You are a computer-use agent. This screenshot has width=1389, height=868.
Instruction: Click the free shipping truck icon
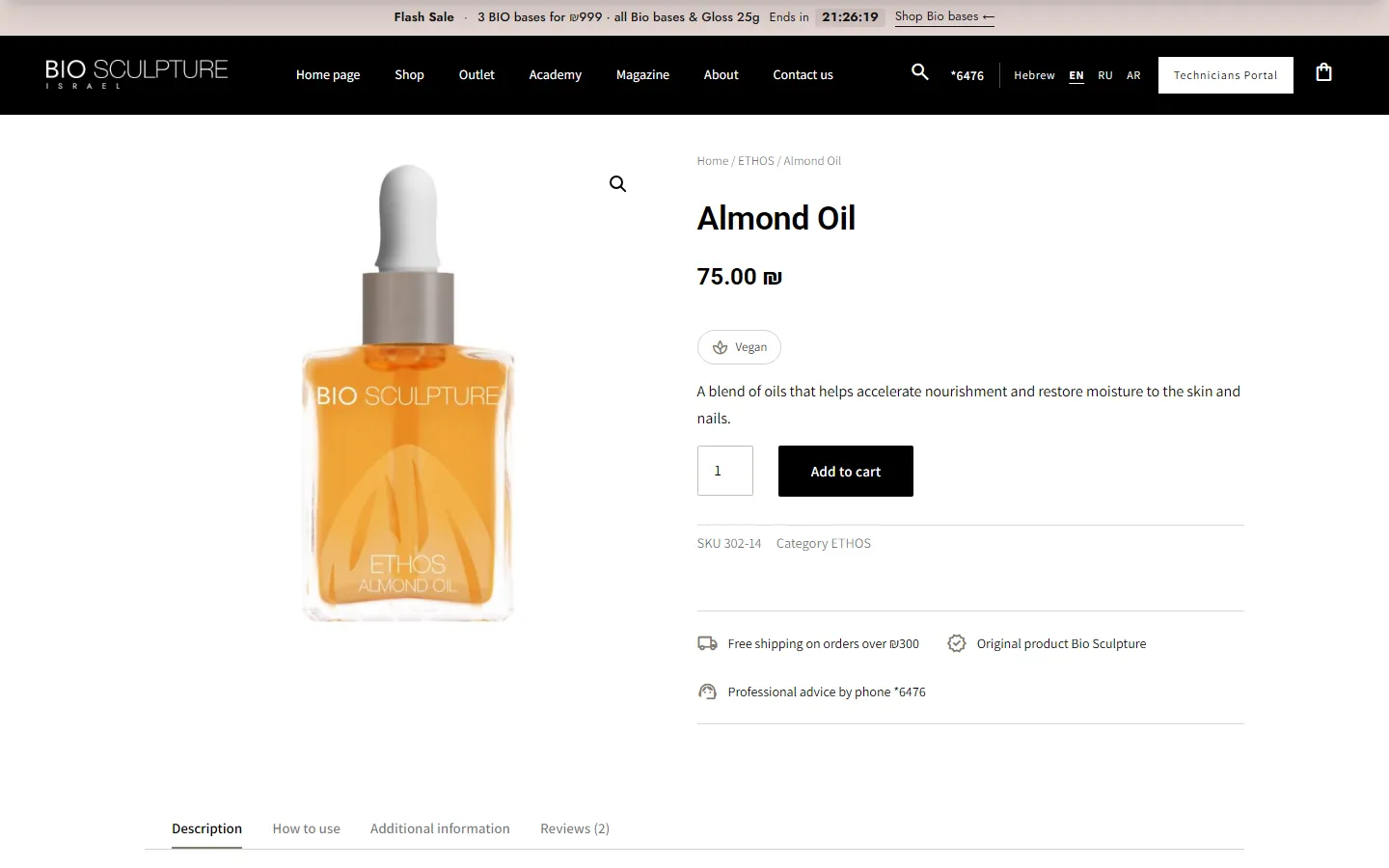point(707,643)
